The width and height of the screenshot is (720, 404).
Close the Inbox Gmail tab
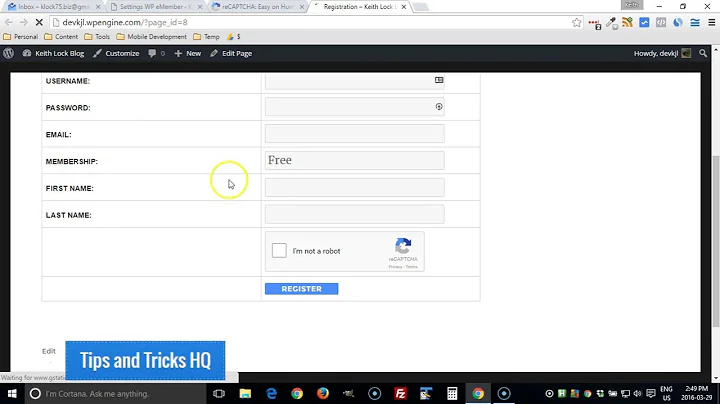pos(98,7)
